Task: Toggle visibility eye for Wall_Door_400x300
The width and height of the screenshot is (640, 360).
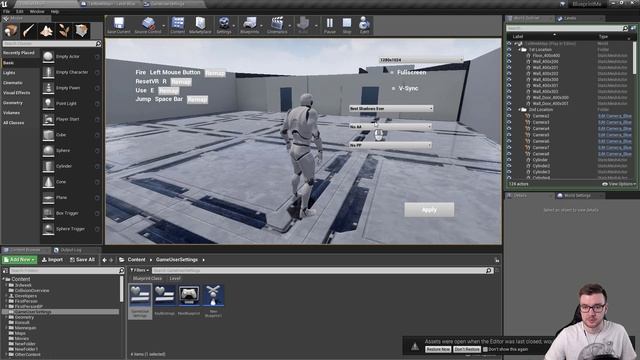Action: coord(509,98)
